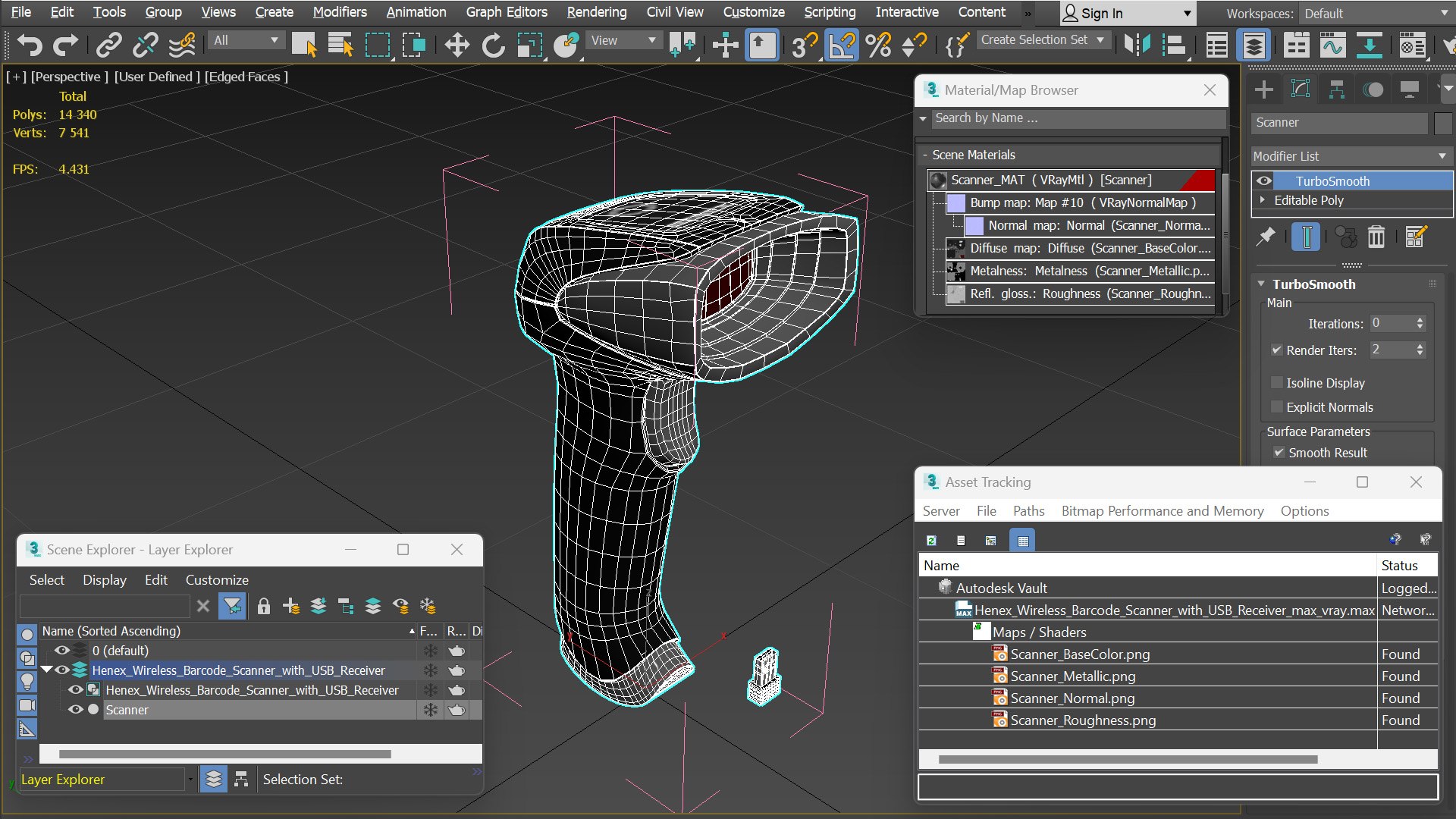
Task: Select the Move tool in the main toolbar
Action: [457, 45]
